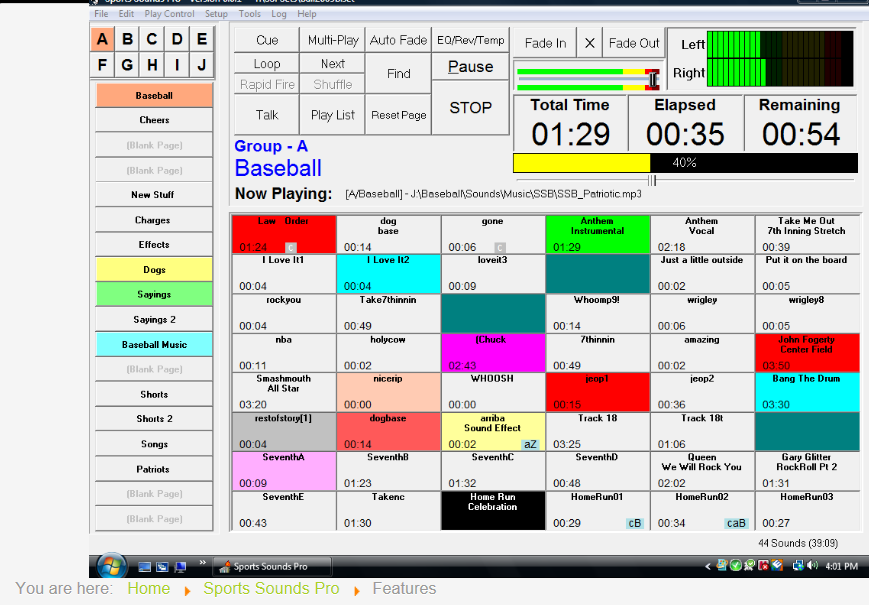Play the Anthem Vocal sound
Image resolution: width=869 pixels, height=605 pixels.
[702, 234]
